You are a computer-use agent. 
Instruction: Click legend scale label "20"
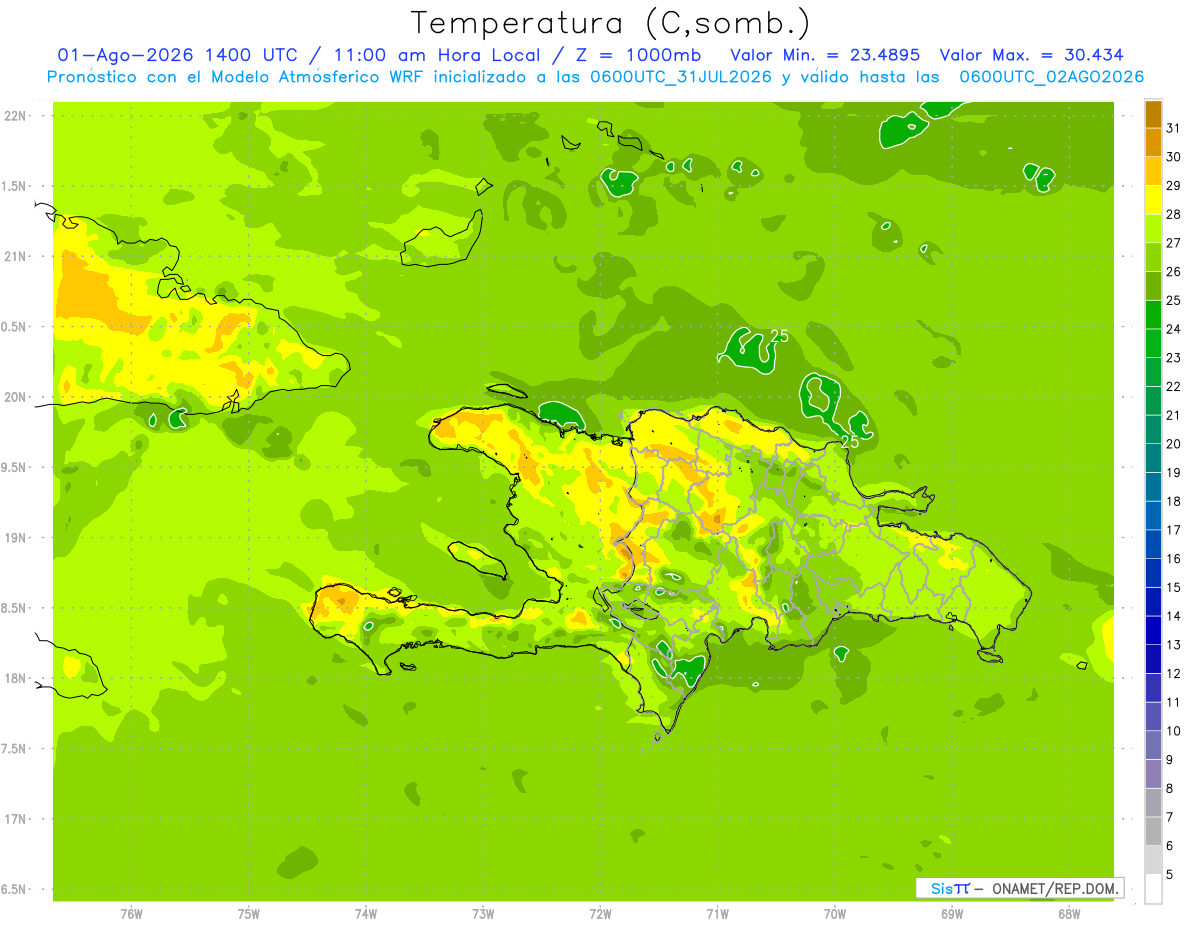[x=1174, y=444]
